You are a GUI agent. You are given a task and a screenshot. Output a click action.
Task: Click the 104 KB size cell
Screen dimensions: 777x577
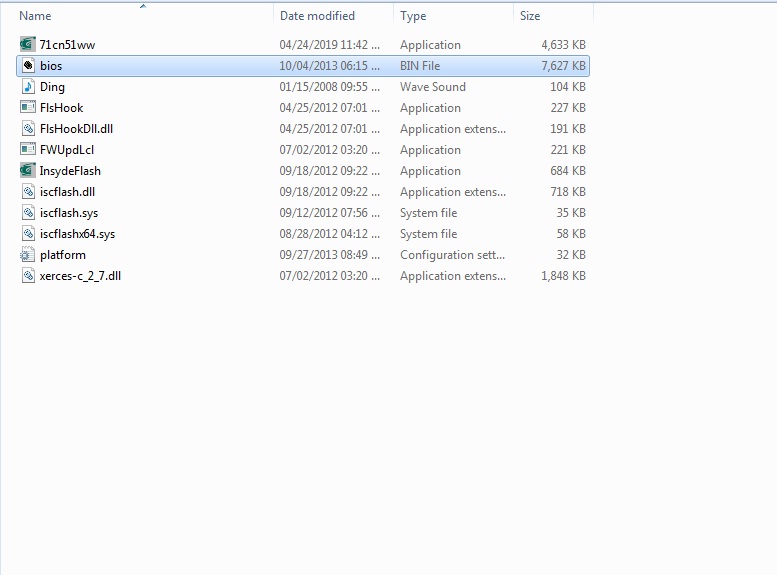[x=568, y=87]
